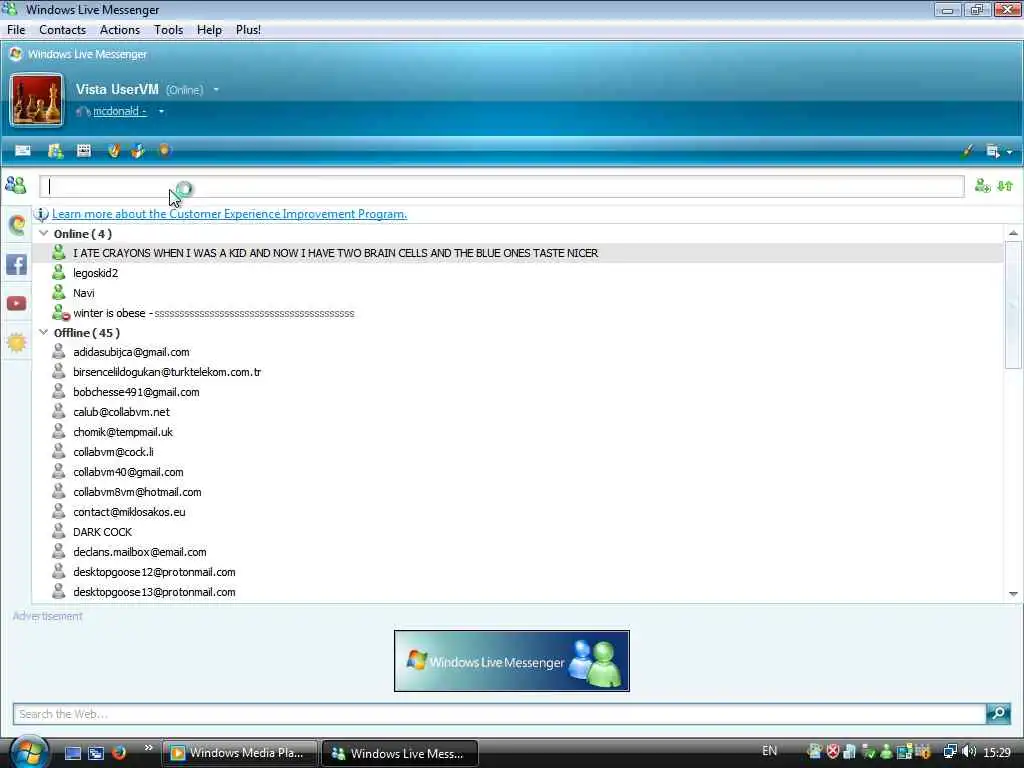Click Show Desktop quick launch icon
This screenshot has width=1024, height=768.
point(73,753)
